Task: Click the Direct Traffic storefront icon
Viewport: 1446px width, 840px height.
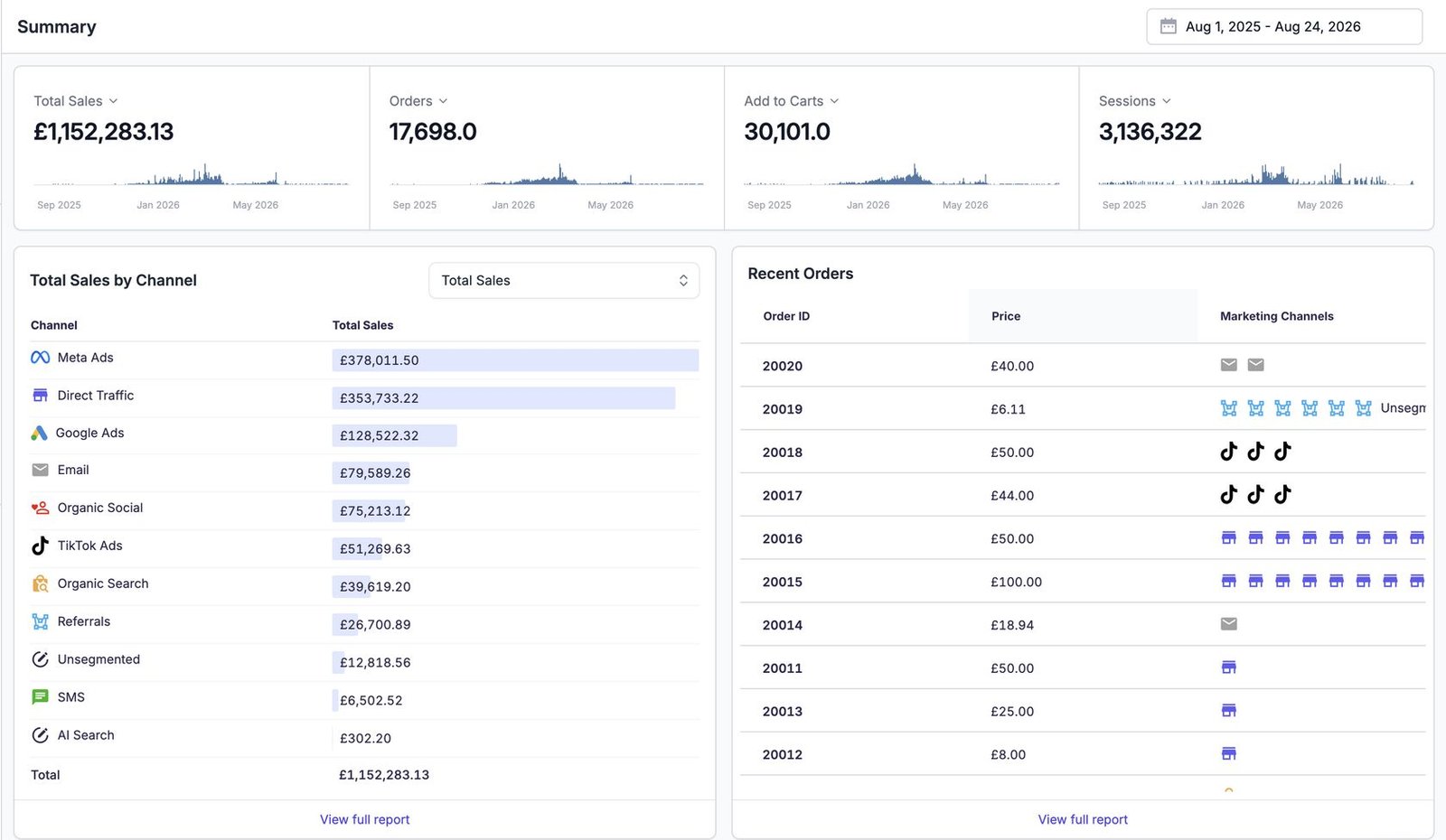Action: [x=40, y=396]
